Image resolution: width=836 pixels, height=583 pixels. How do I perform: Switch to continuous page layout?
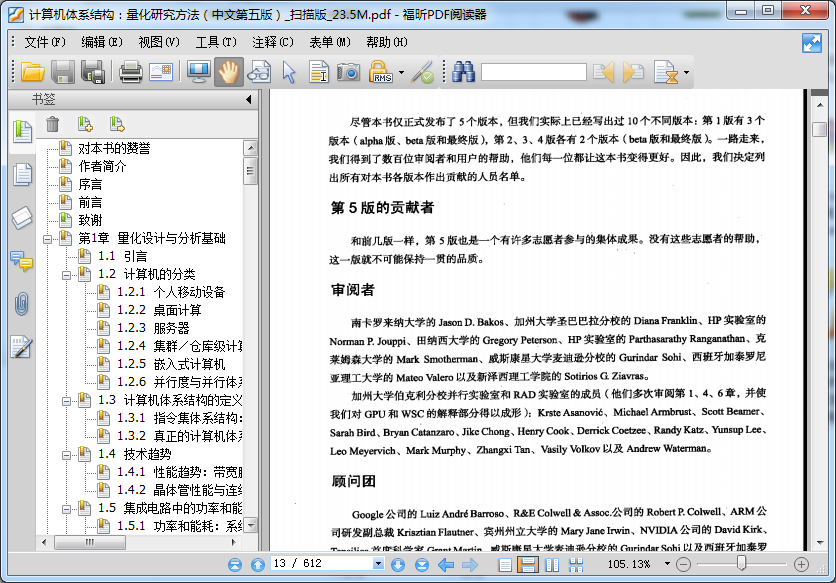(528, 564)
